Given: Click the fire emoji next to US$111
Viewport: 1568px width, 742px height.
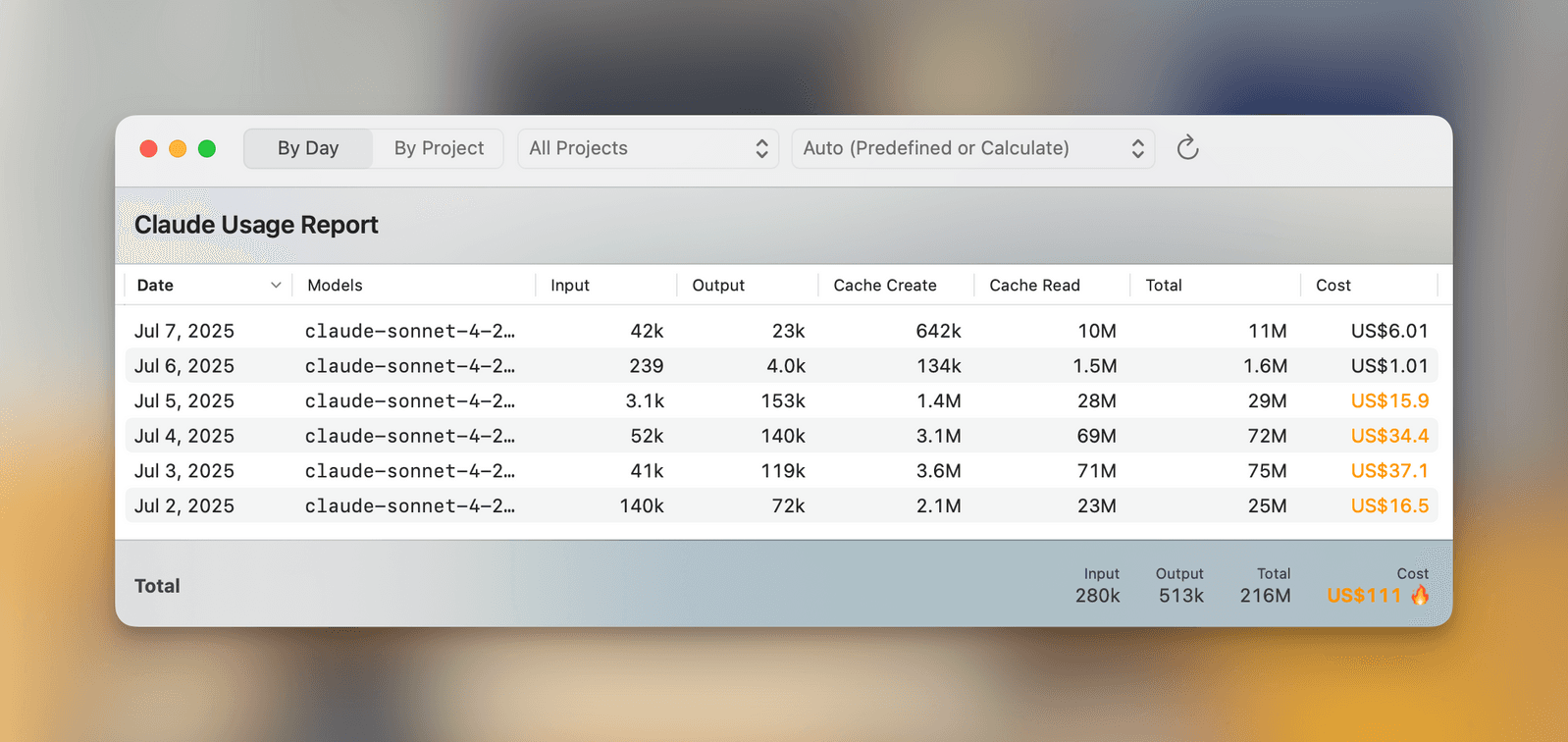Looking at the screenshot, I should (1420, 595).
